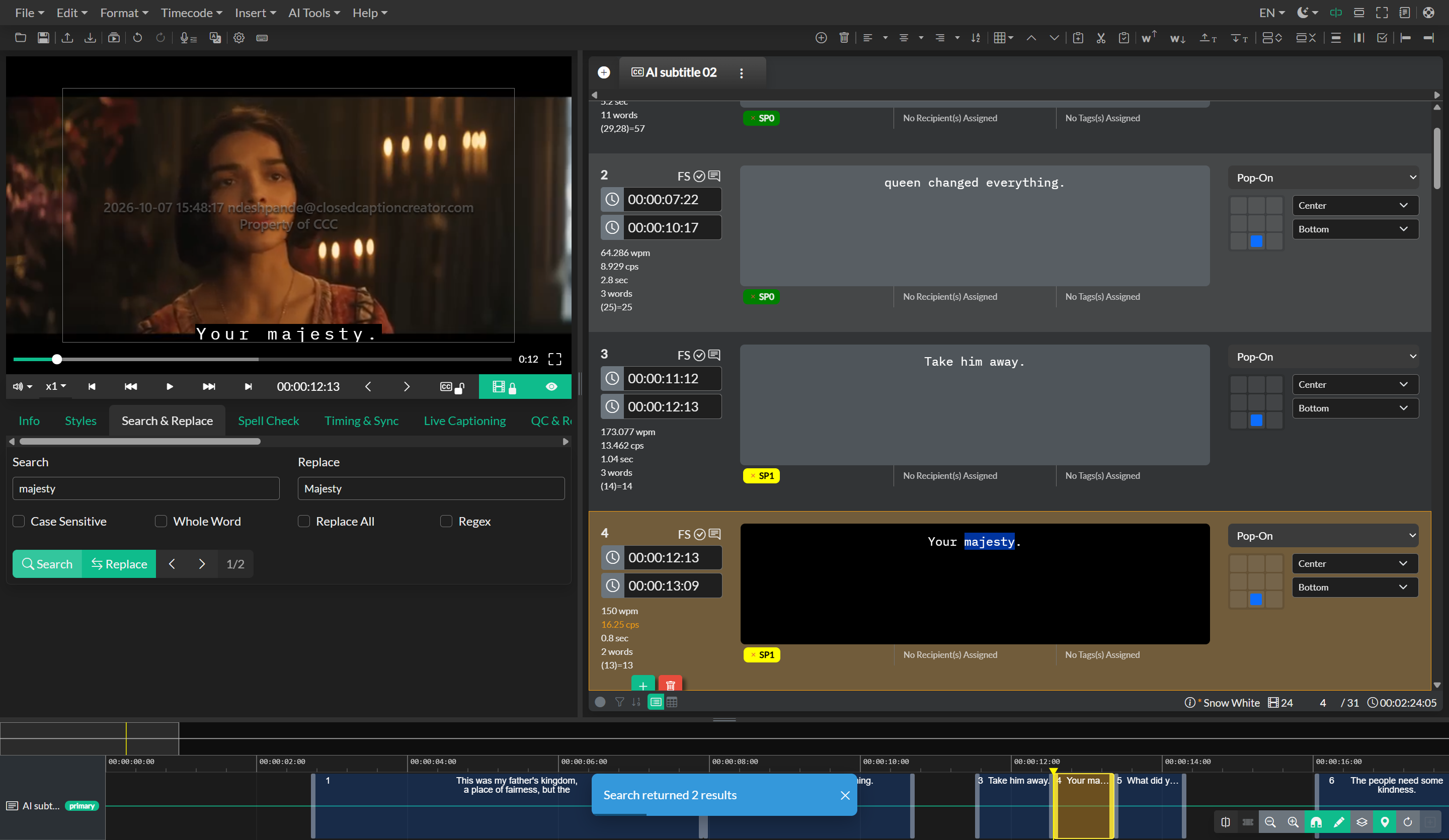This screenshot has height=840, width=1449.
Task: Tick the Regex checkbox
Action: pos(446,522)
